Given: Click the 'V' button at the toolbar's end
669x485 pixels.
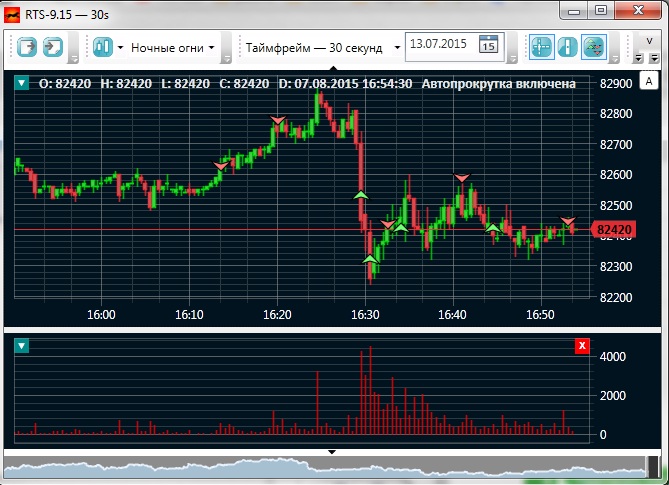Looking at the screenshot, I should pos(649,41).
